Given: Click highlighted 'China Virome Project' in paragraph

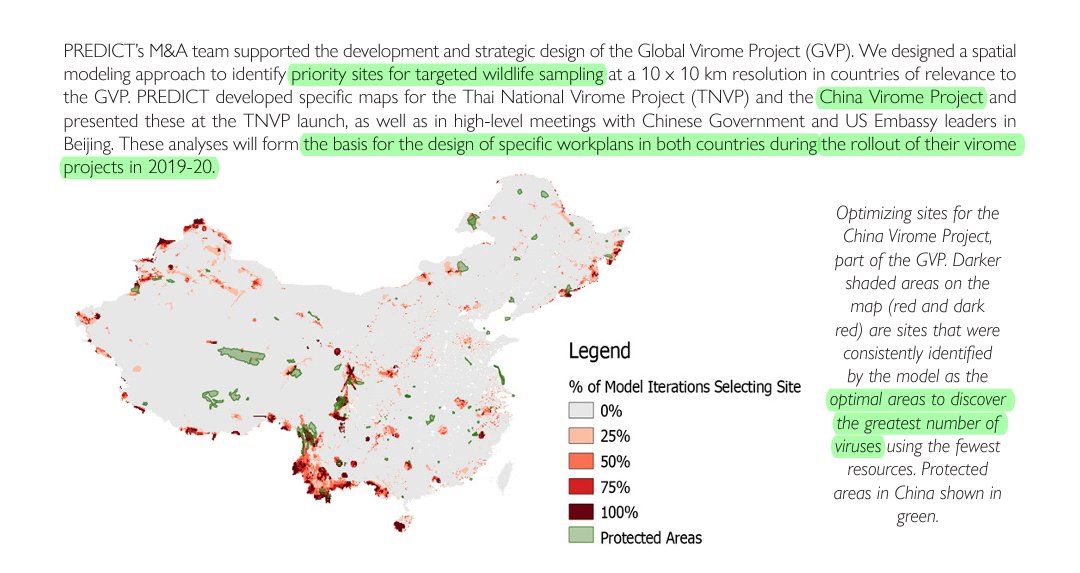Looking at the screenshot, I should tap(902, 97).
